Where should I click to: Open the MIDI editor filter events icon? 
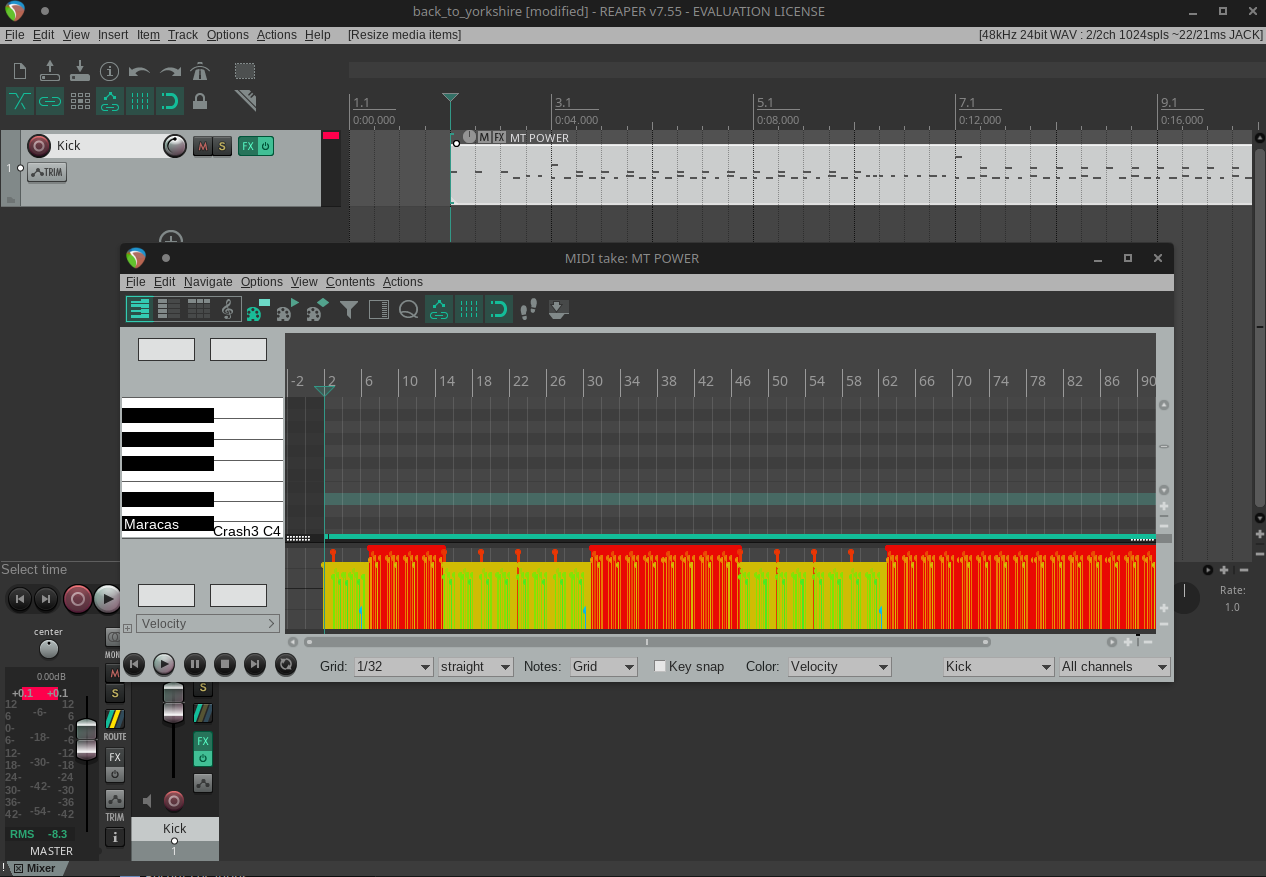tap(348, 310)
